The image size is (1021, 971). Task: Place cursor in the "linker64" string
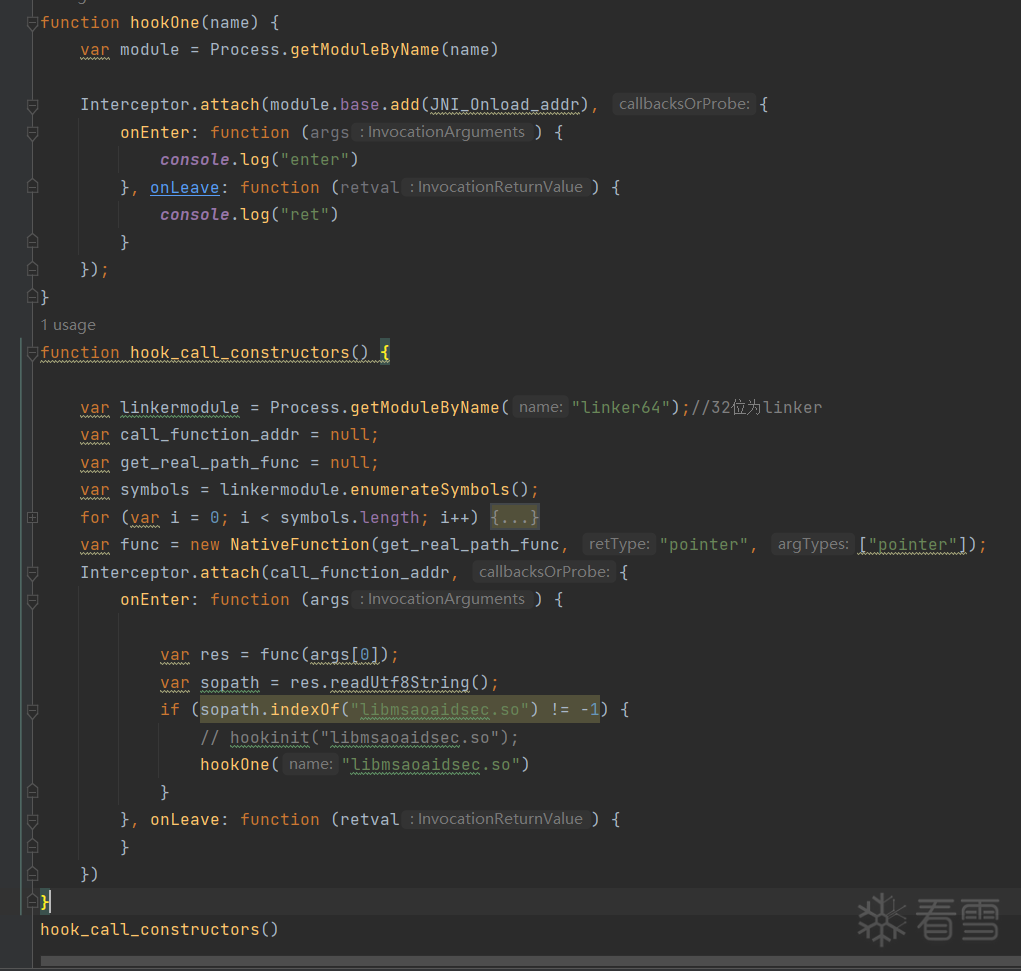tap(621, 408)
